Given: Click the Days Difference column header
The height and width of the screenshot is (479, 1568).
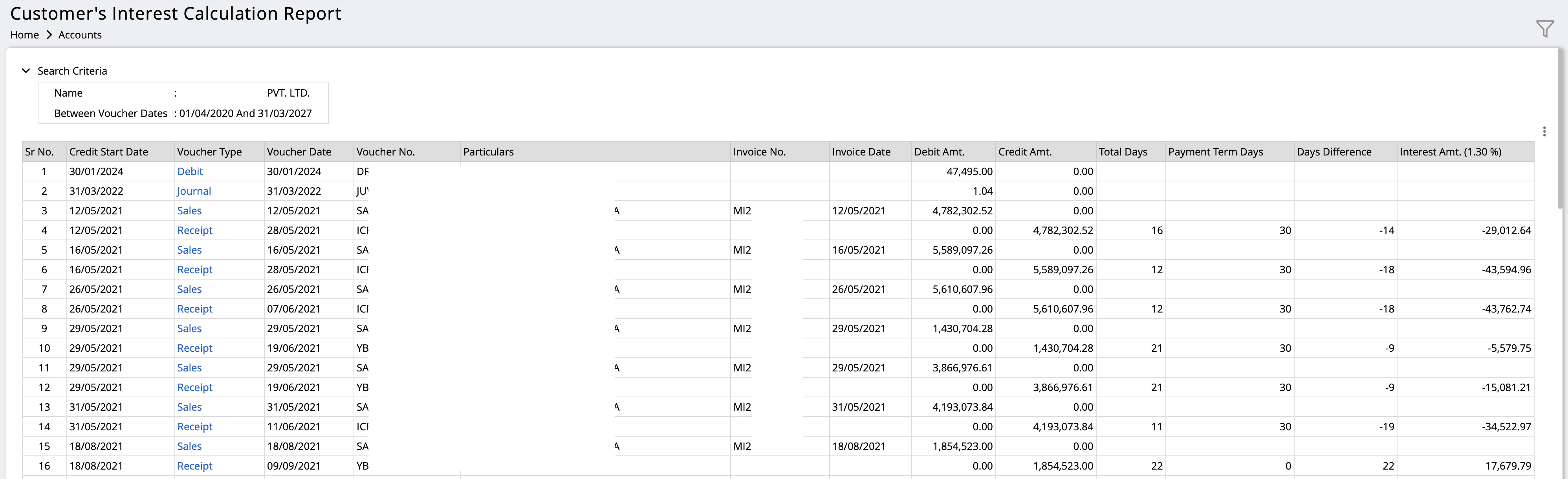Looking at the screenshot, I should coord(1345,152).
